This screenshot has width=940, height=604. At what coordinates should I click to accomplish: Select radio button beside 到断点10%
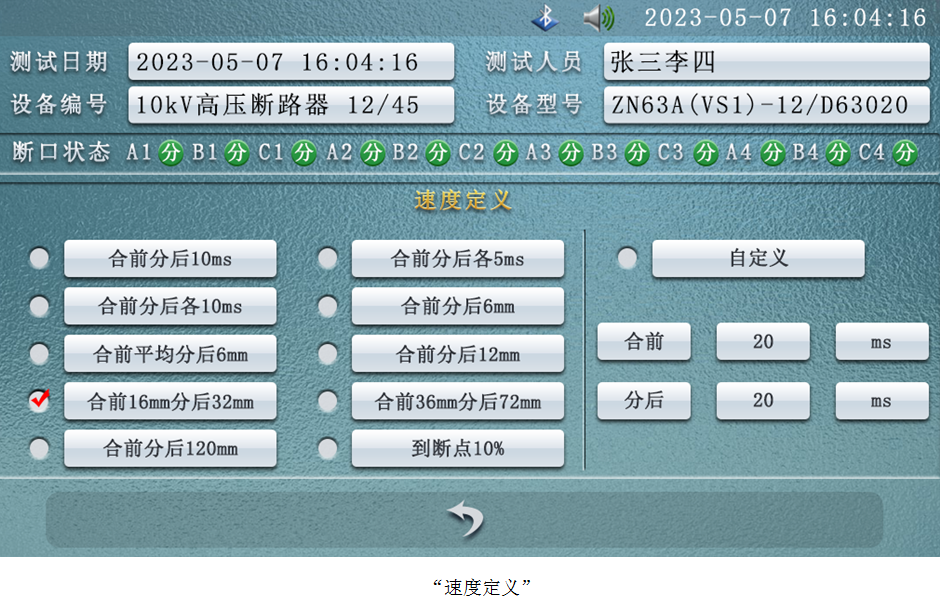(x=327, y=448)
